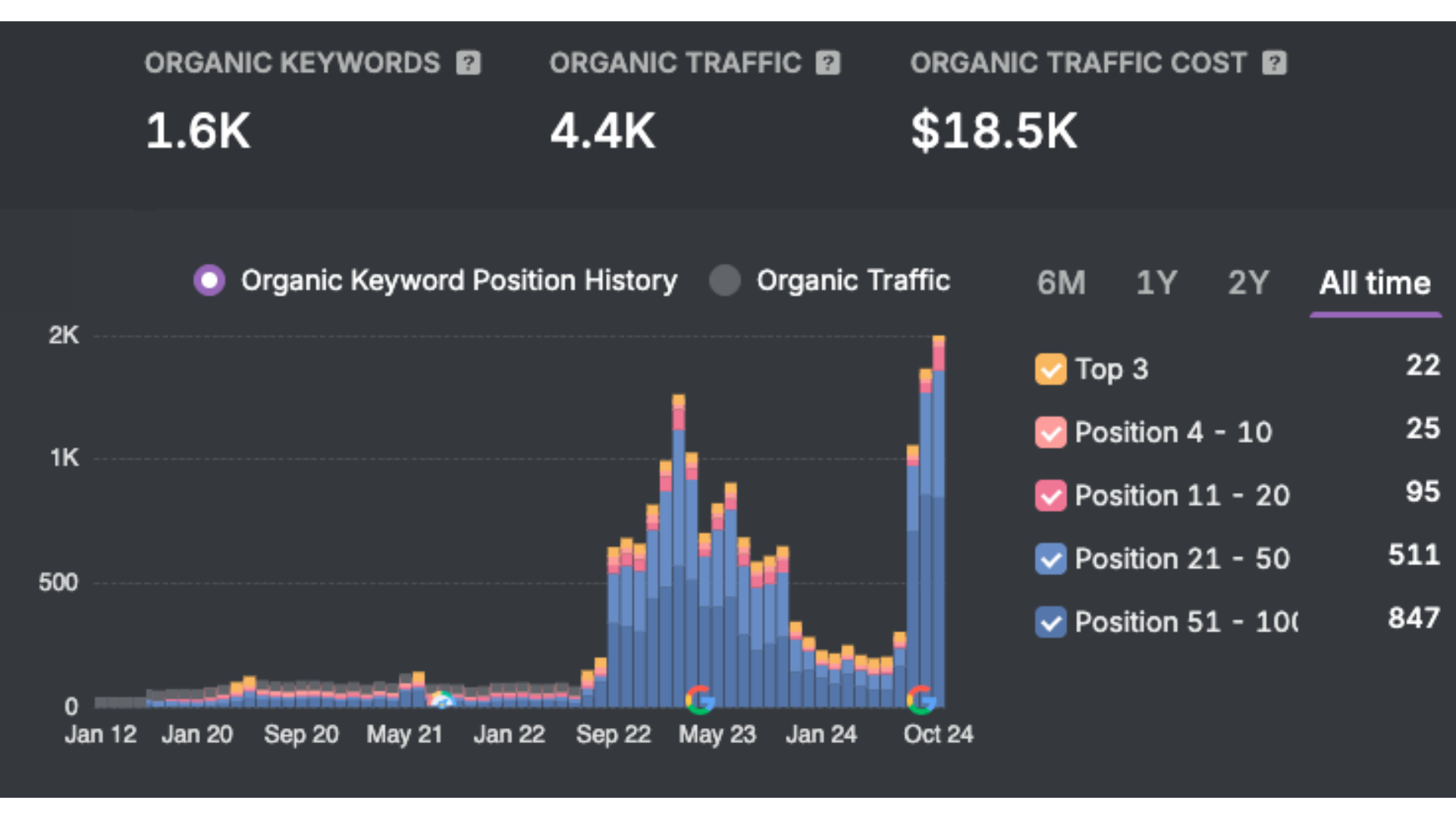
Task: Uncheck the Top 3 checkbox
Action: (1050, 369)
